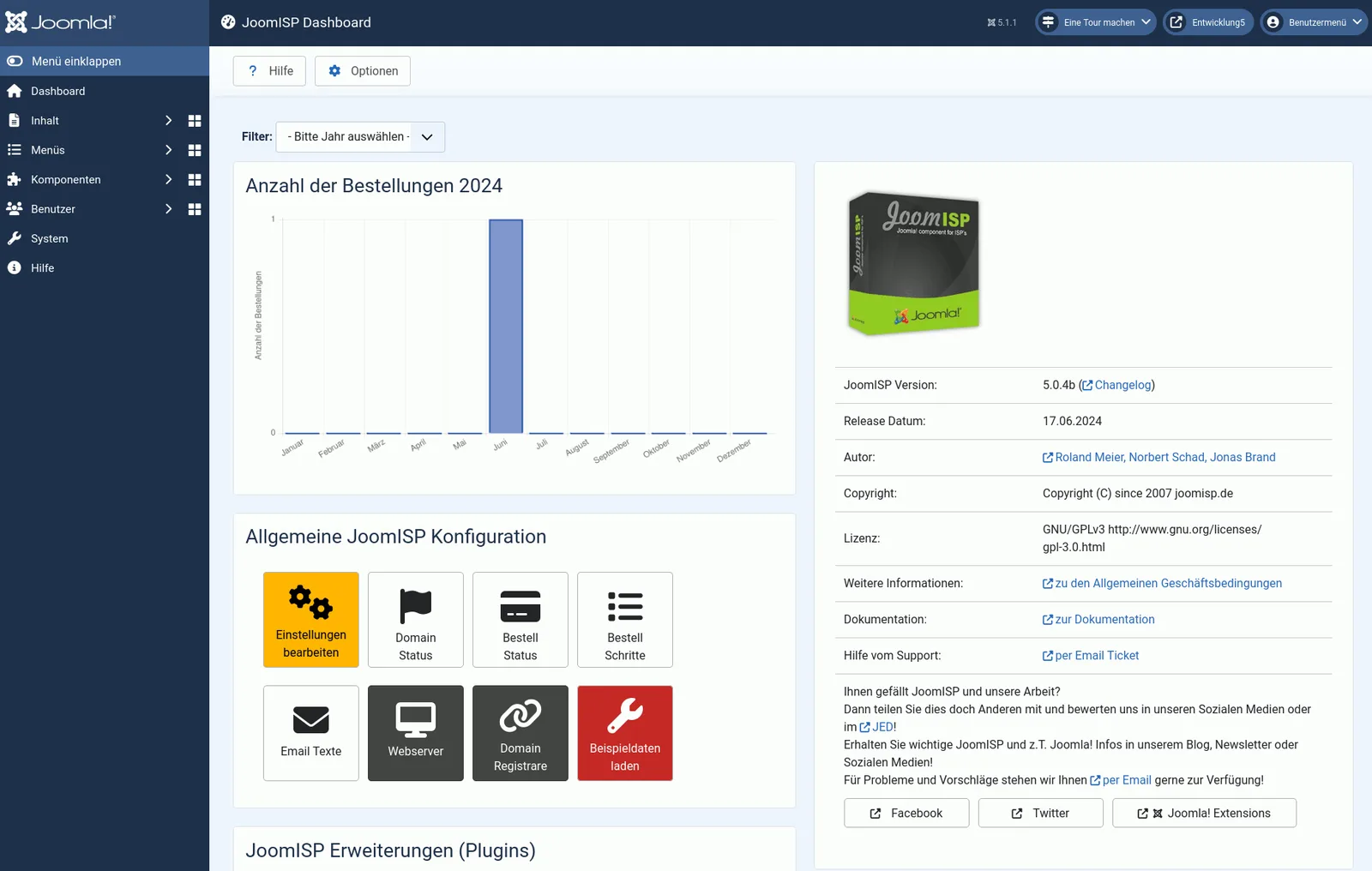The image size is (1372, 871).
Task: Open Benutzer dashboard grid icon
Action: [195, 209]
